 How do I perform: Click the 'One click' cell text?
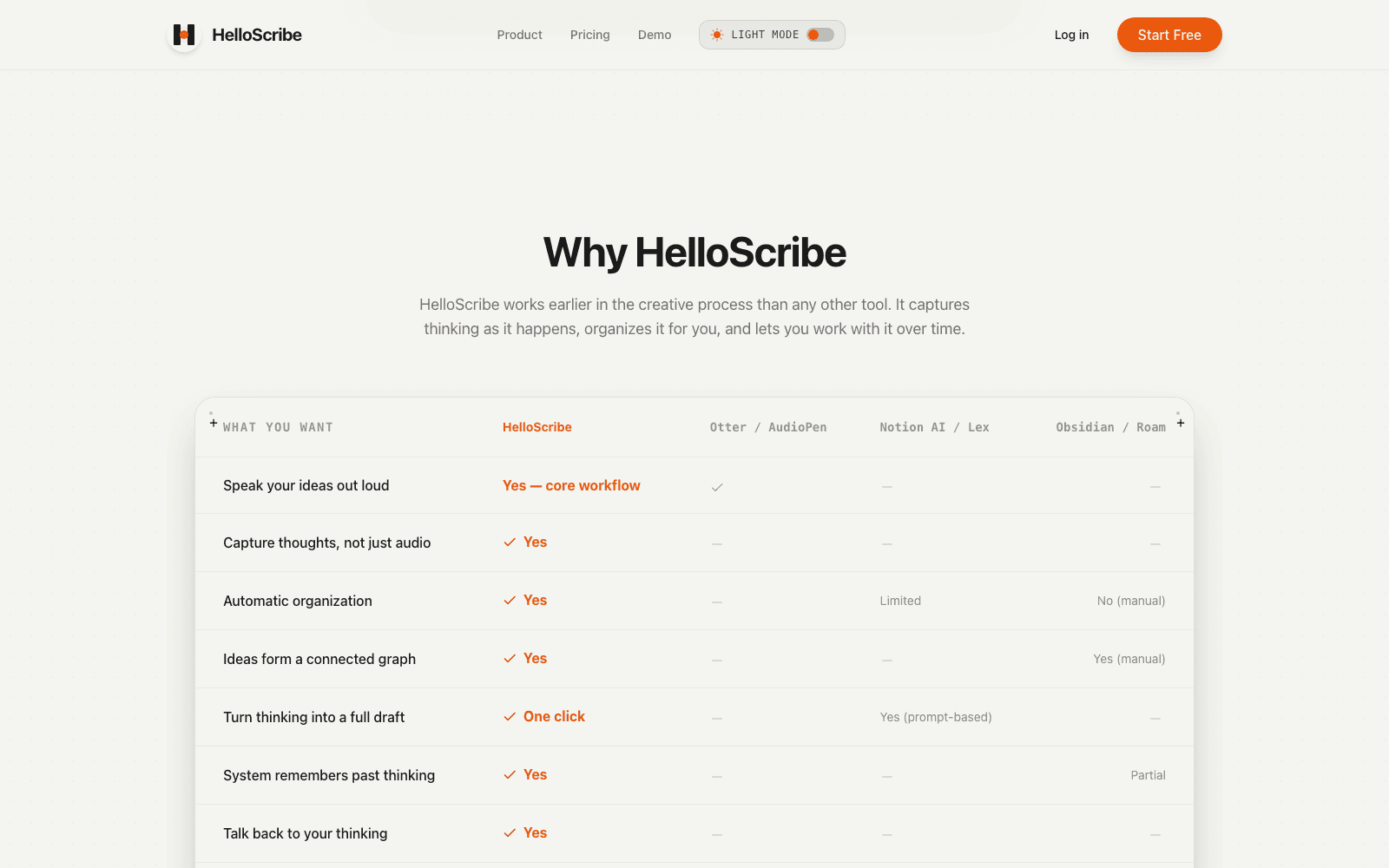pyautogui.click(x=555, y=716)
